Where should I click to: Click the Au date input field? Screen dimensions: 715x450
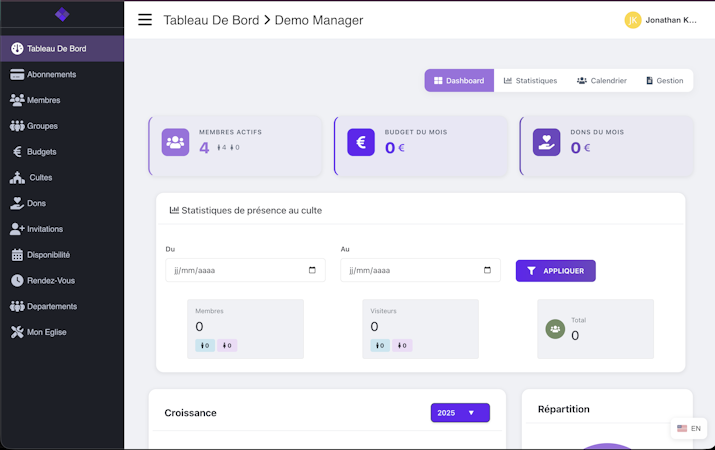[420, 270]
